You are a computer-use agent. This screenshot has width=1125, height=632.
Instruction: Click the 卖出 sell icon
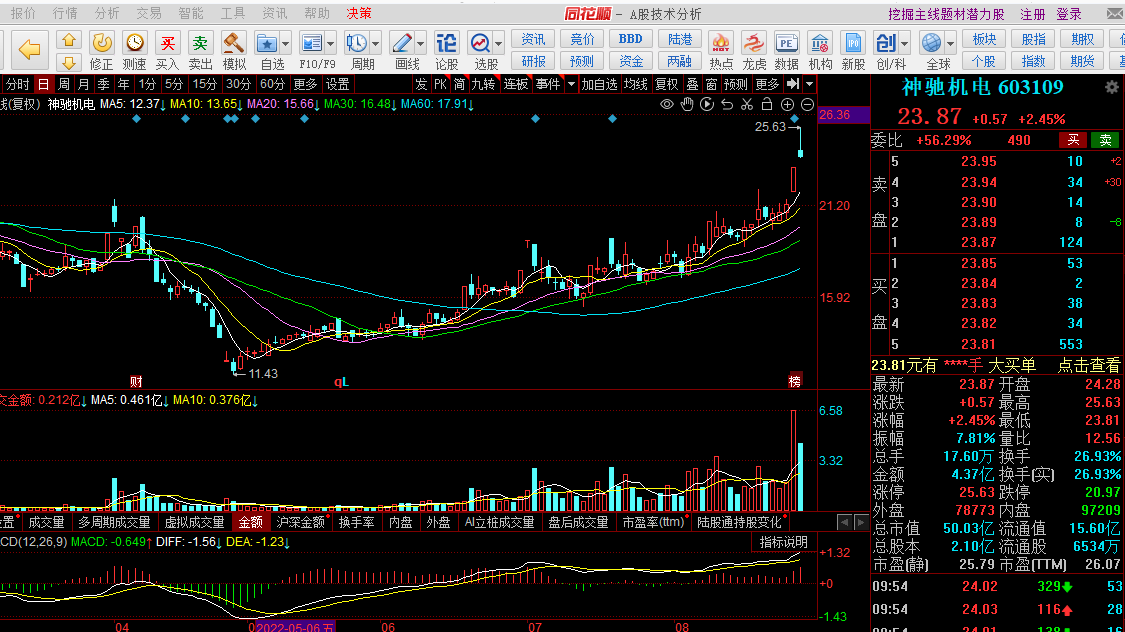coord(200,51)
